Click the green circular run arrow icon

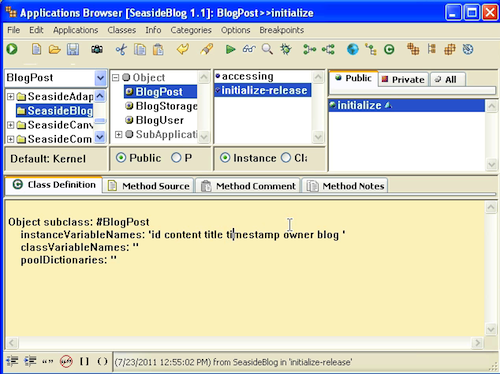12,49
